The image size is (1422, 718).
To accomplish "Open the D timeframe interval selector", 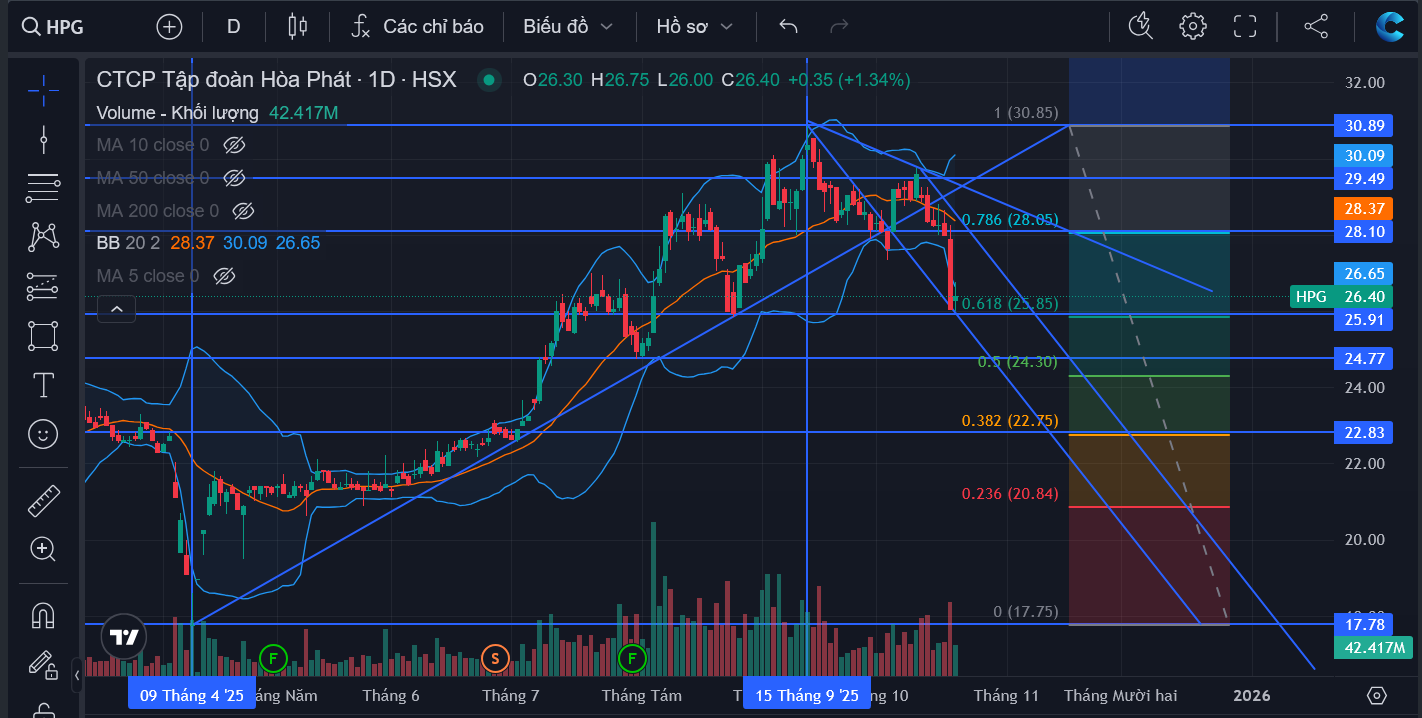I will 233,27.
